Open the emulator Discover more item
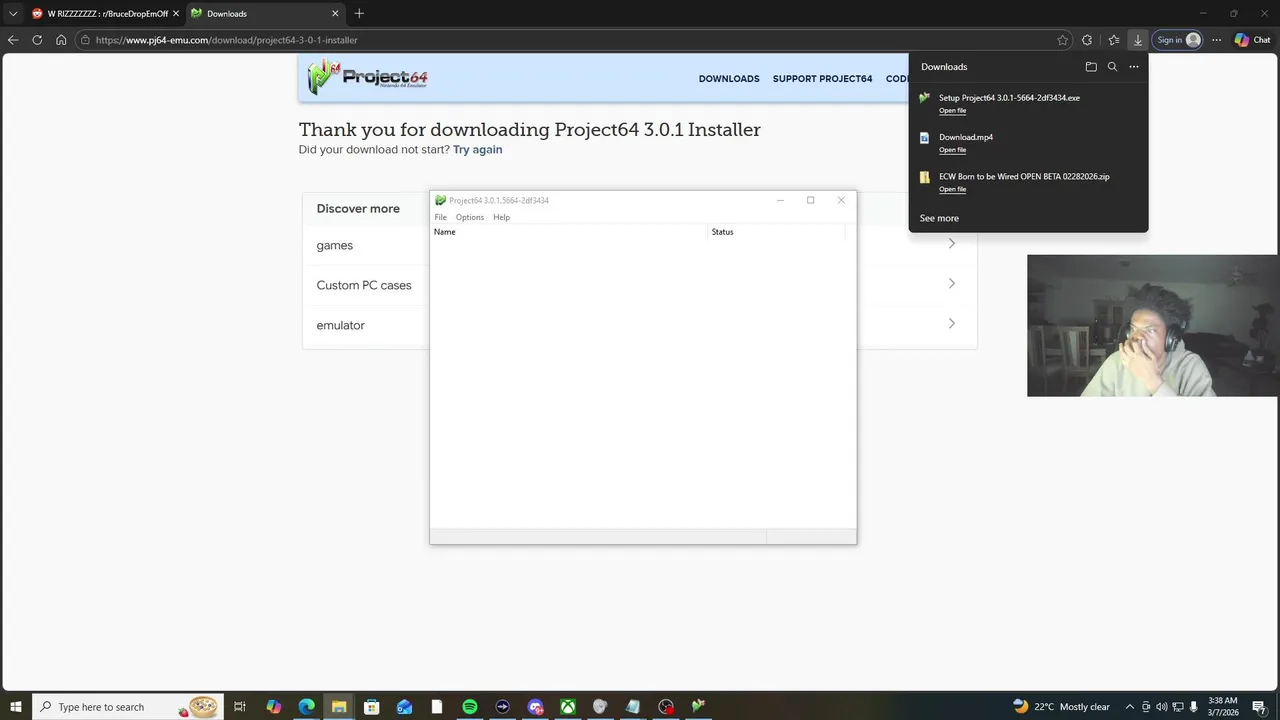Screen dimensions: 1280x720 click(340, 325)
